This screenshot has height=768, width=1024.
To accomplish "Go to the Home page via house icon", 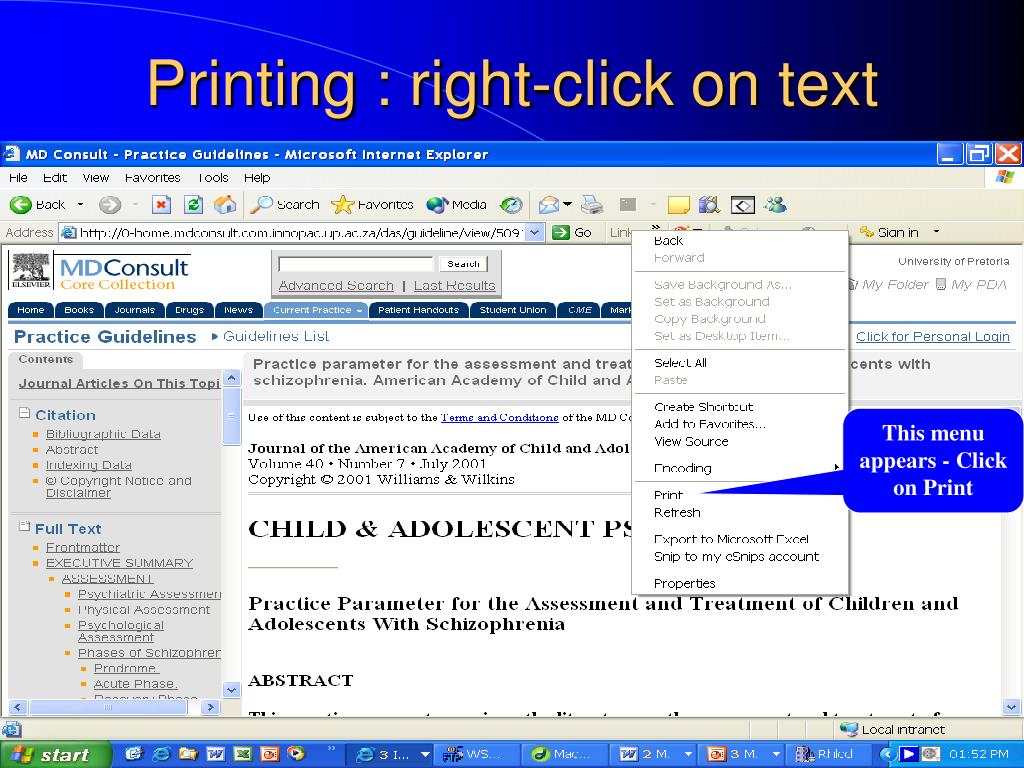I will (x=225, y=205).
